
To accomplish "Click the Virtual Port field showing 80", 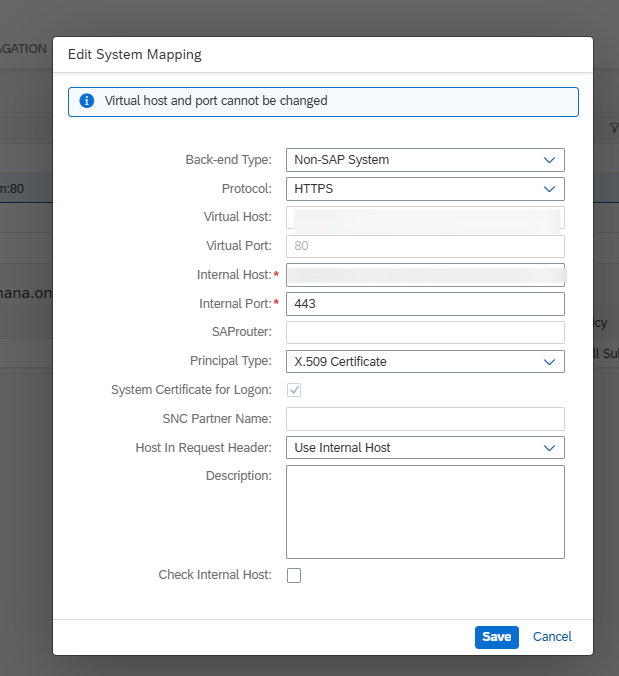I will (425, 246).
